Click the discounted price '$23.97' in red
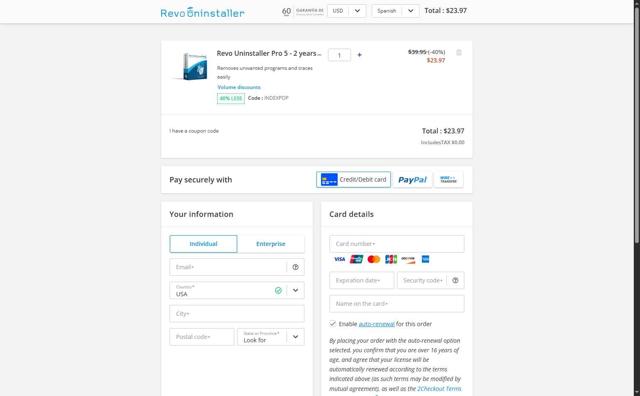The image size is (640, 396). coord(436,60)
